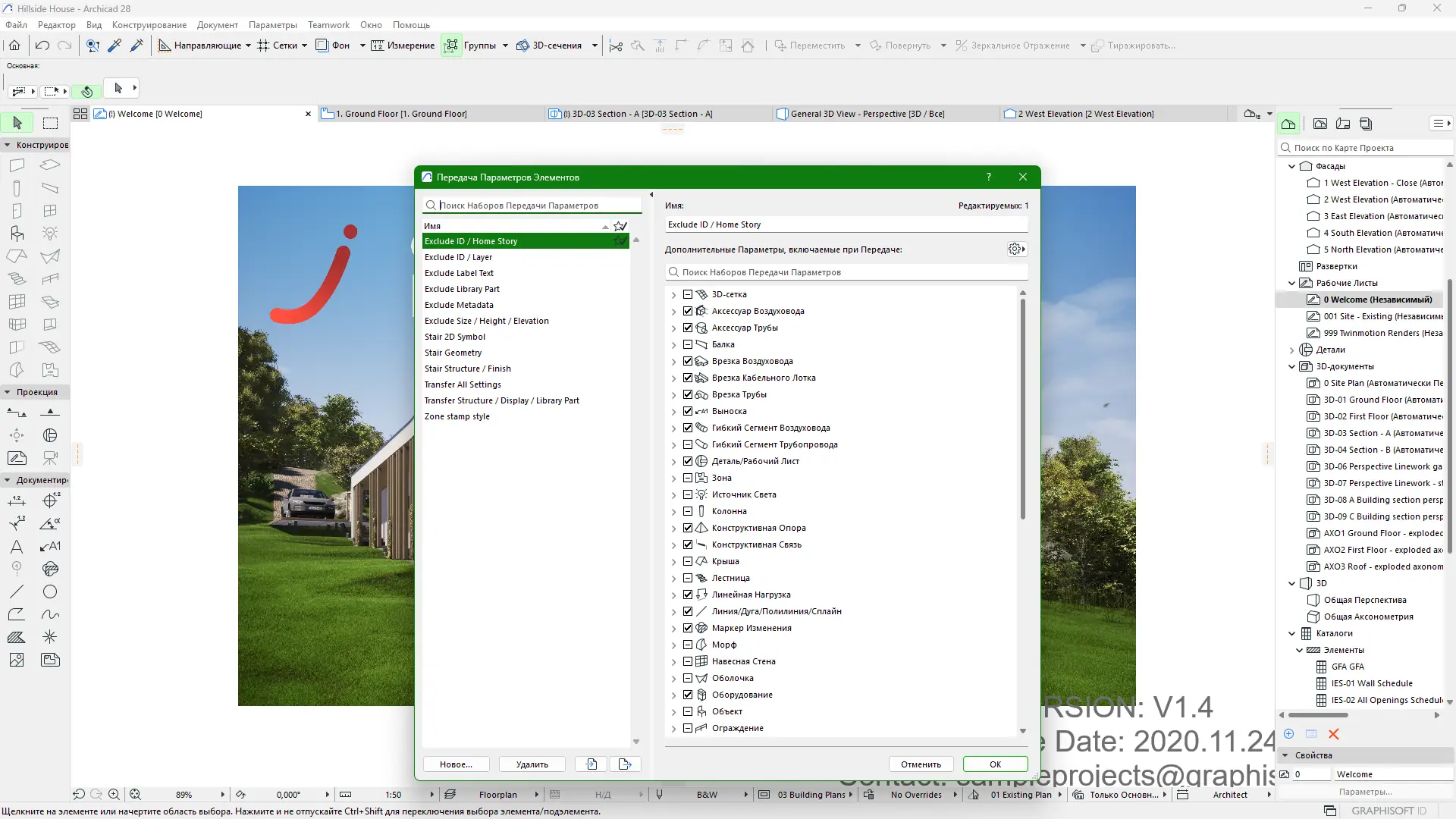Select the Text tool in toolbox

pos(17,547)
